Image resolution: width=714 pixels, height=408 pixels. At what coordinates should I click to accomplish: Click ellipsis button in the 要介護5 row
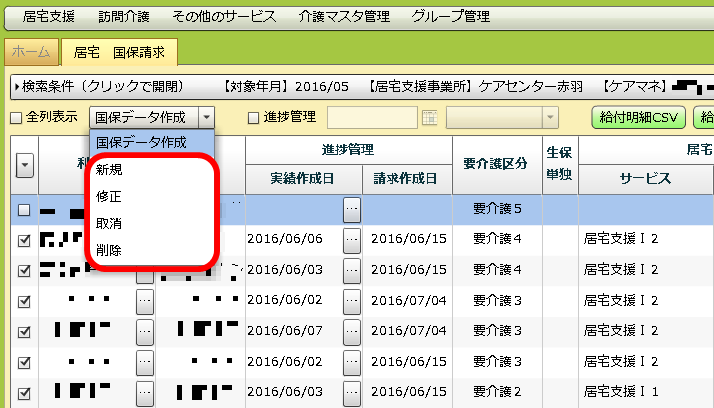(351, 210)
